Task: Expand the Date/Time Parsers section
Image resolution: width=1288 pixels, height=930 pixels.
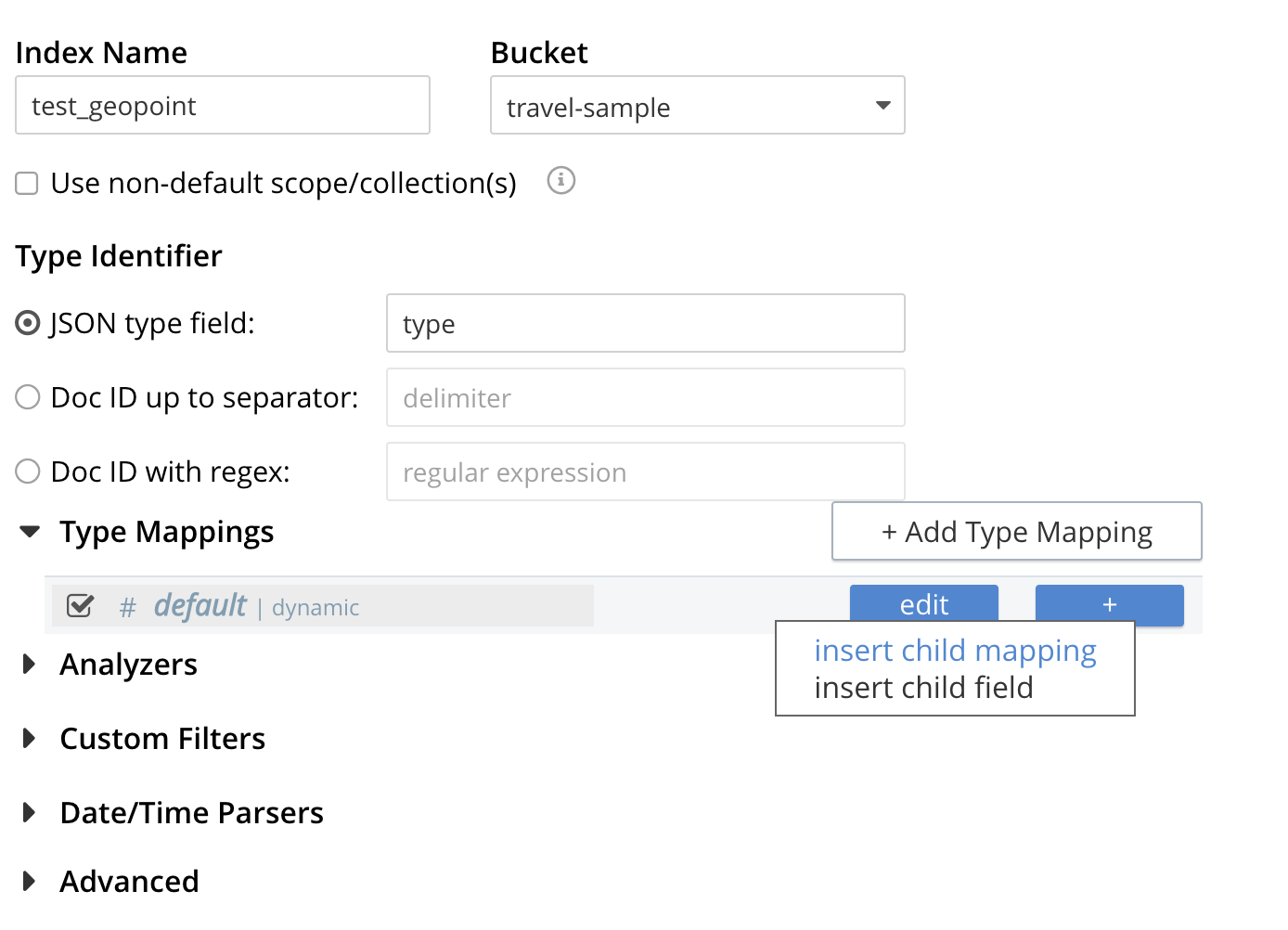Action: (30, 812)
